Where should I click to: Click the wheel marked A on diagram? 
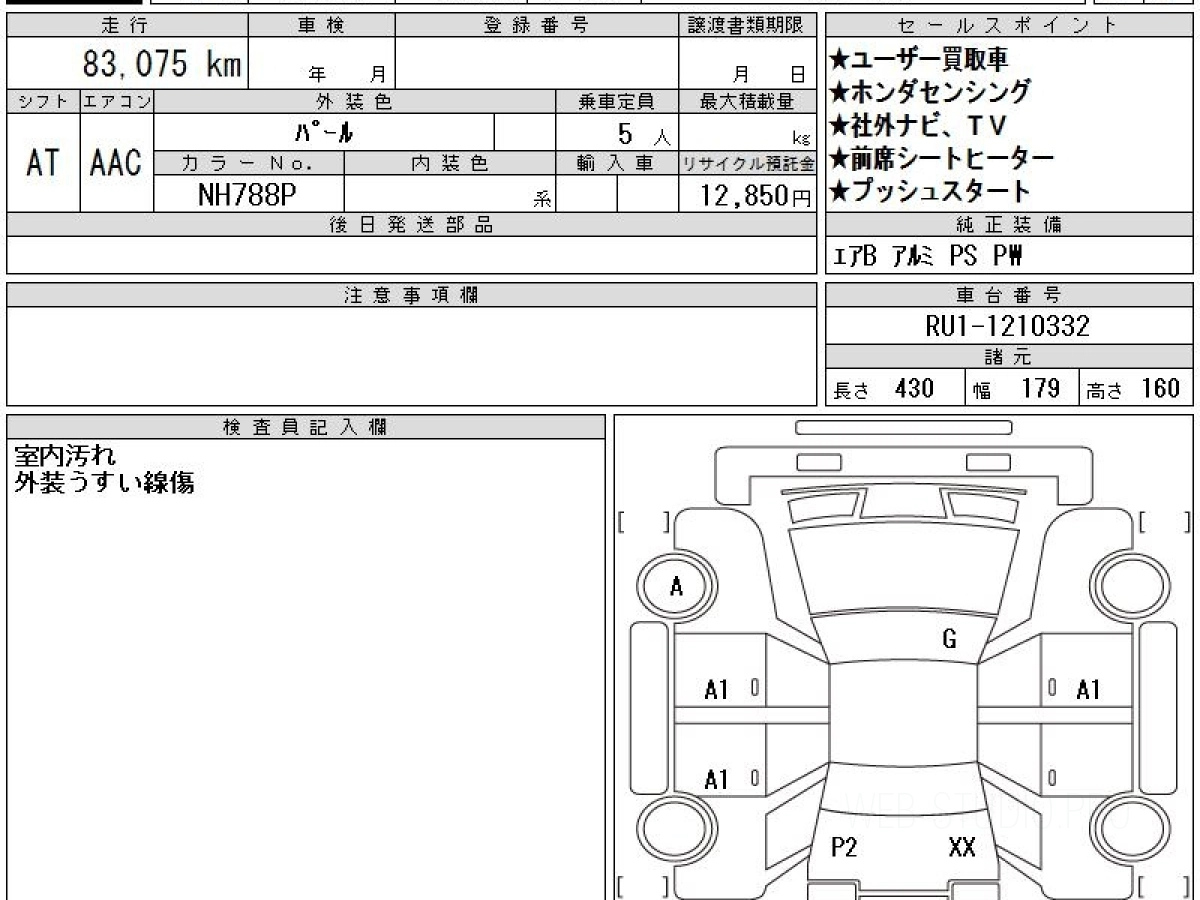click(x=677, y=587)
